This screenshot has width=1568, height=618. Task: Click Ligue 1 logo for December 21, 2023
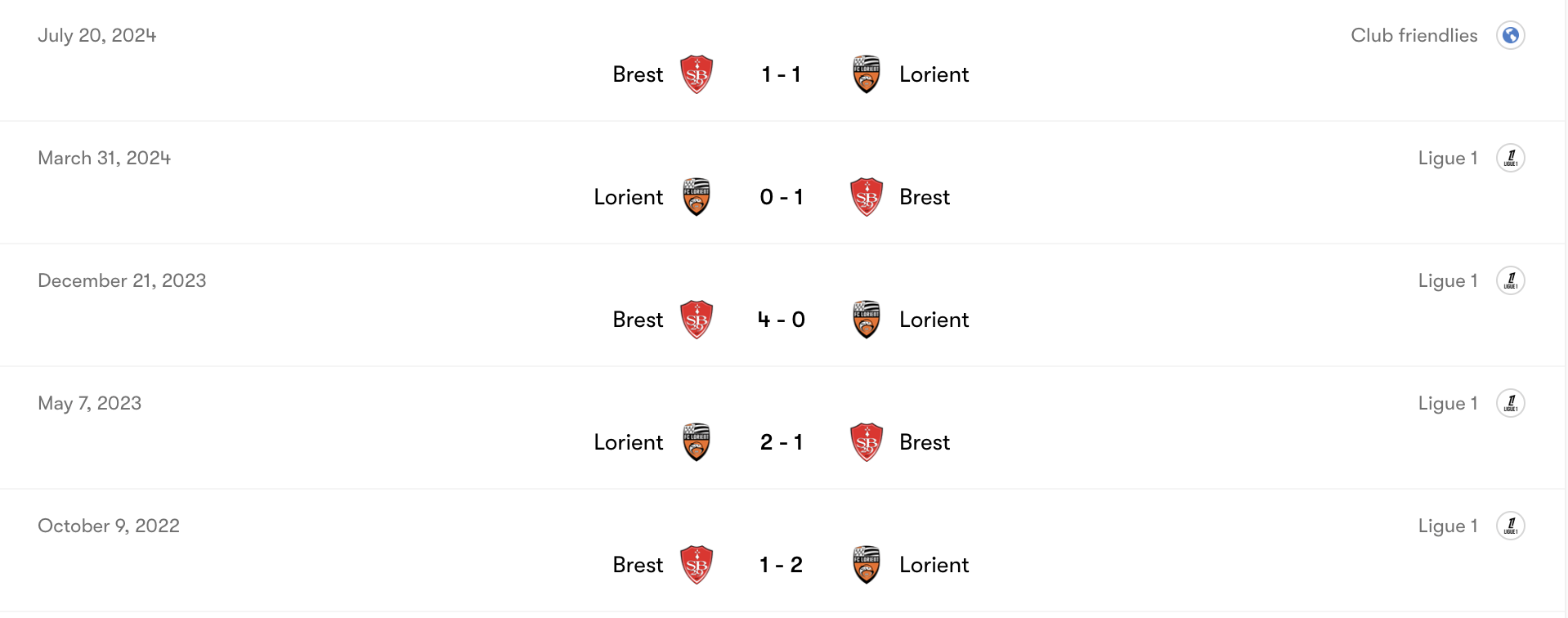[x=1511, y=280]
